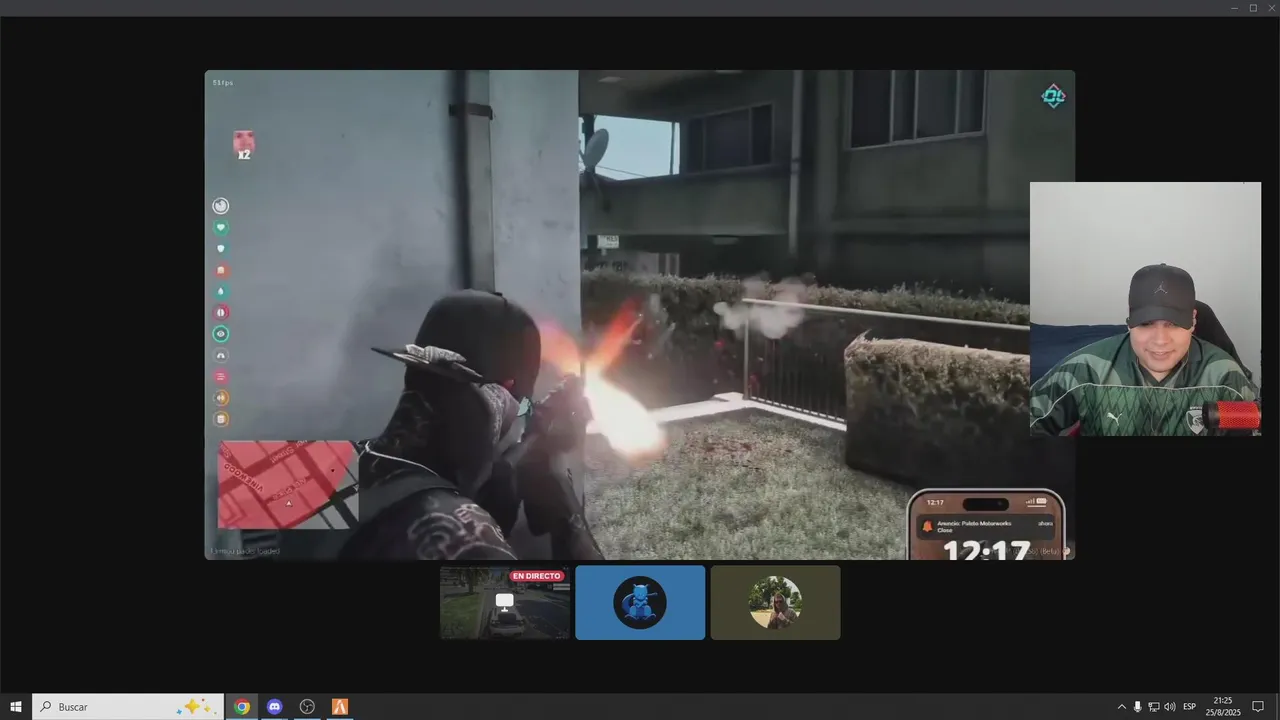The height and width of the screenshot is (720, 1280).
Task: Open the notification center icon
Action: [x=1258, y=707]
